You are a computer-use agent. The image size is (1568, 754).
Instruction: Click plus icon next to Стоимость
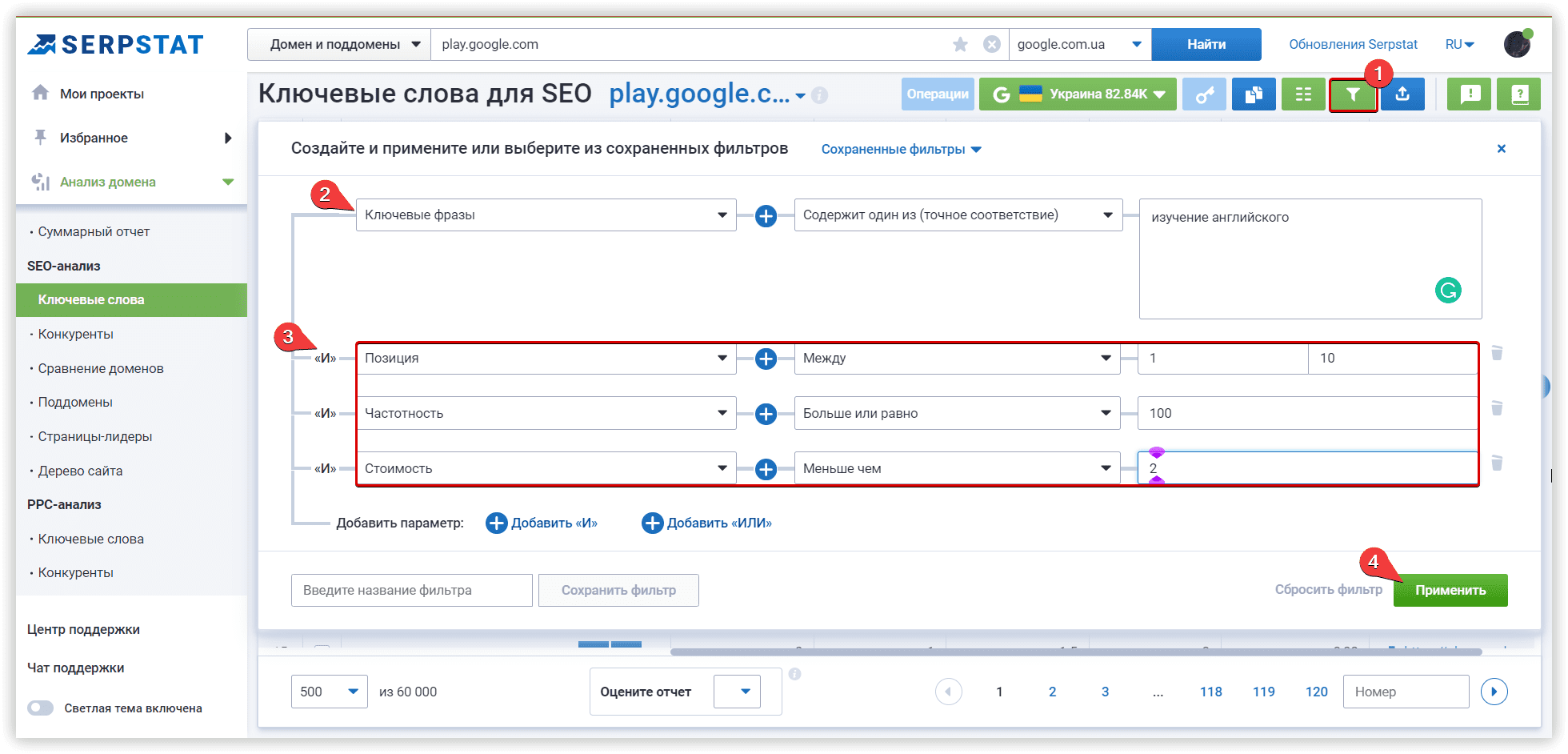[x=766, y=469]
